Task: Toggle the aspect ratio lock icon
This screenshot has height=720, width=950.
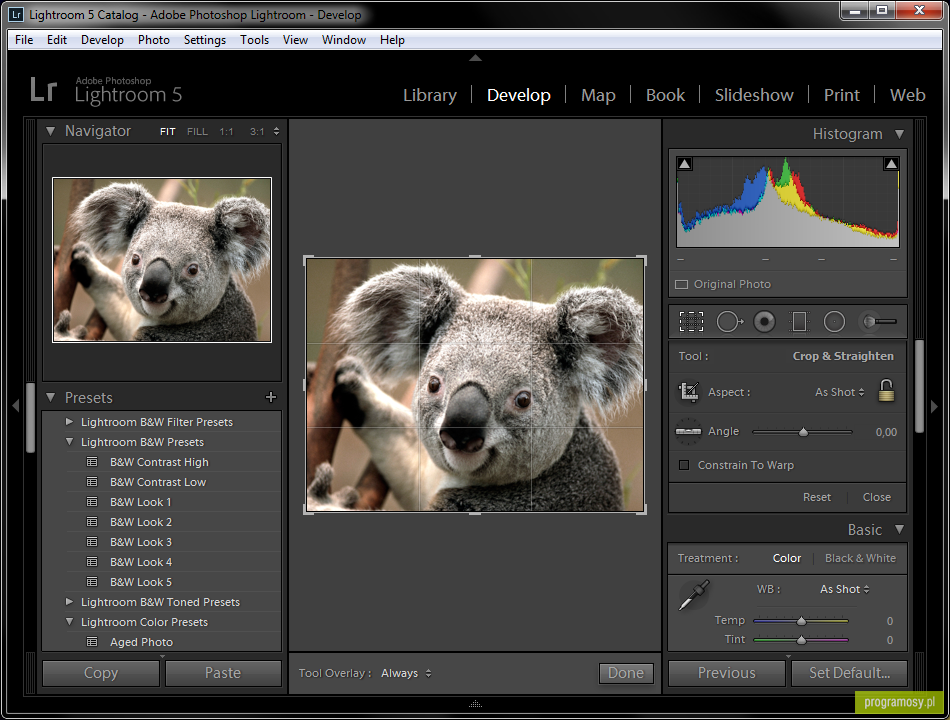Action: (x=886, y=391)
